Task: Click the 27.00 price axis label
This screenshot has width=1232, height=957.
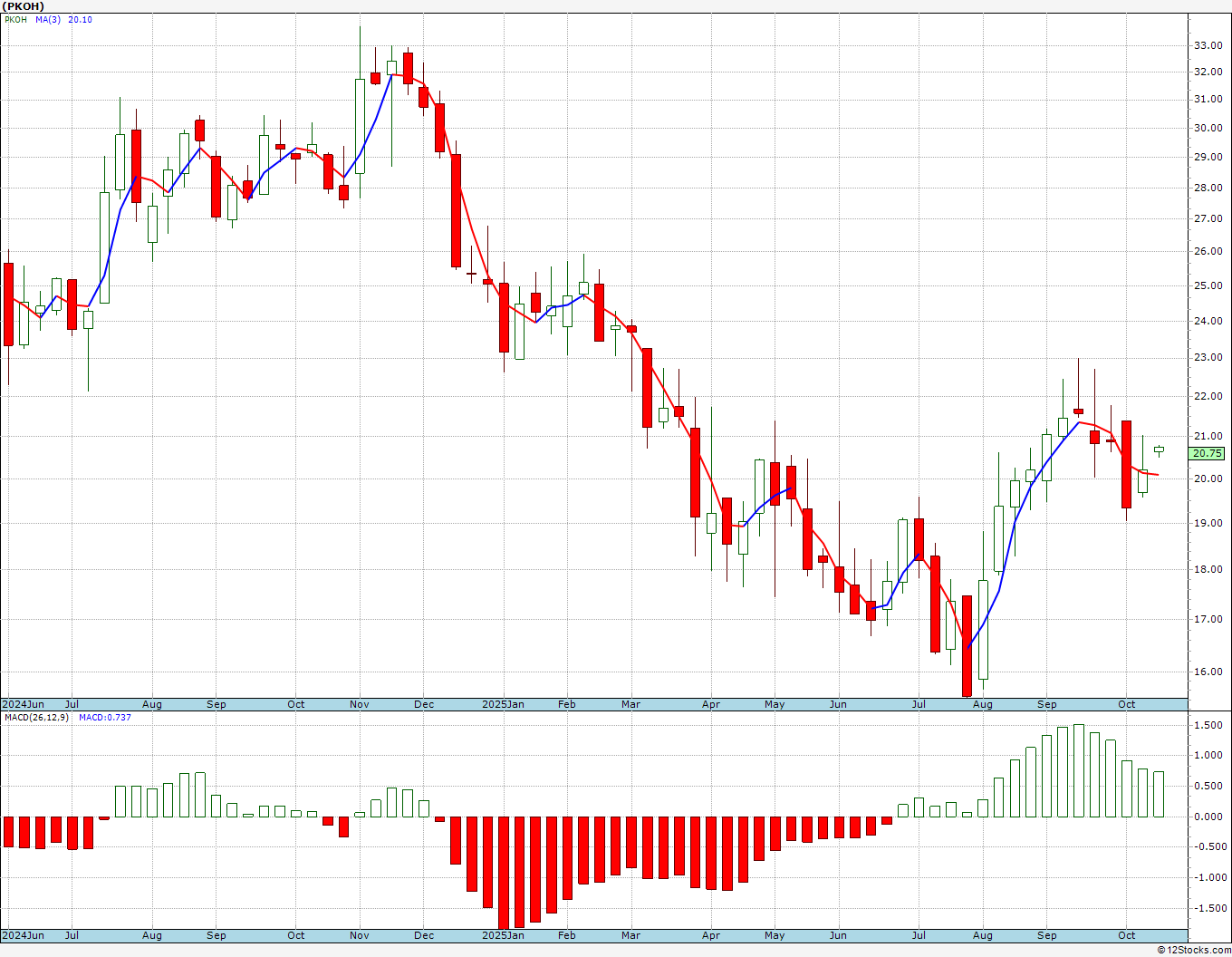Action: tap(1208, 218)
